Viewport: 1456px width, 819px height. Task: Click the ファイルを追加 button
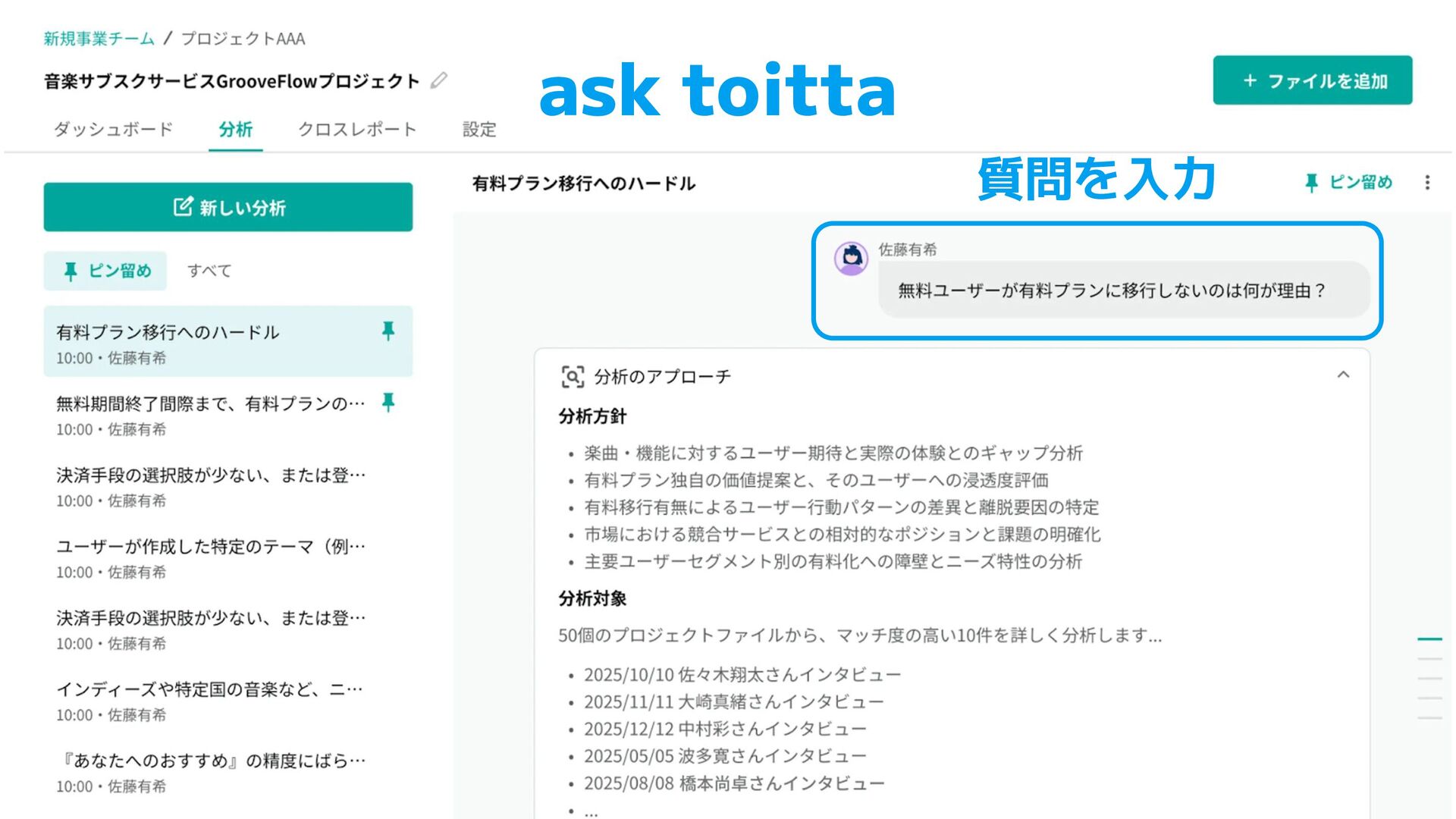[1312, 80]
